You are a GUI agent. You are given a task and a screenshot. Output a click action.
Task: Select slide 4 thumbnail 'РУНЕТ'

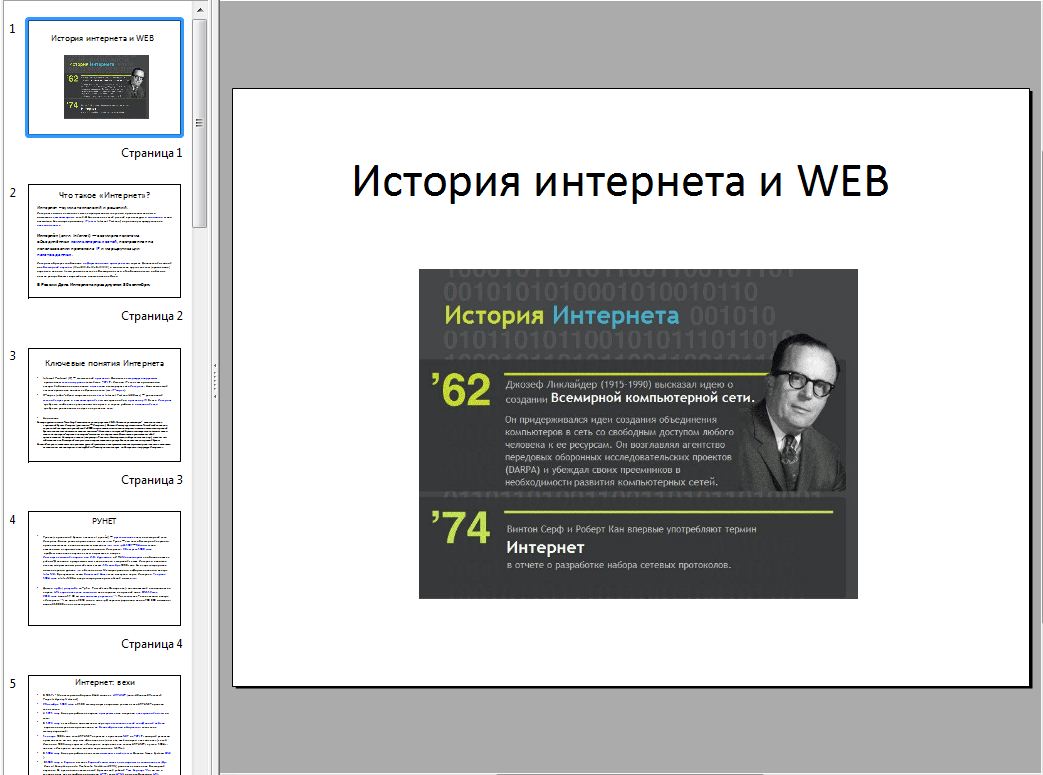click(104, 568)
